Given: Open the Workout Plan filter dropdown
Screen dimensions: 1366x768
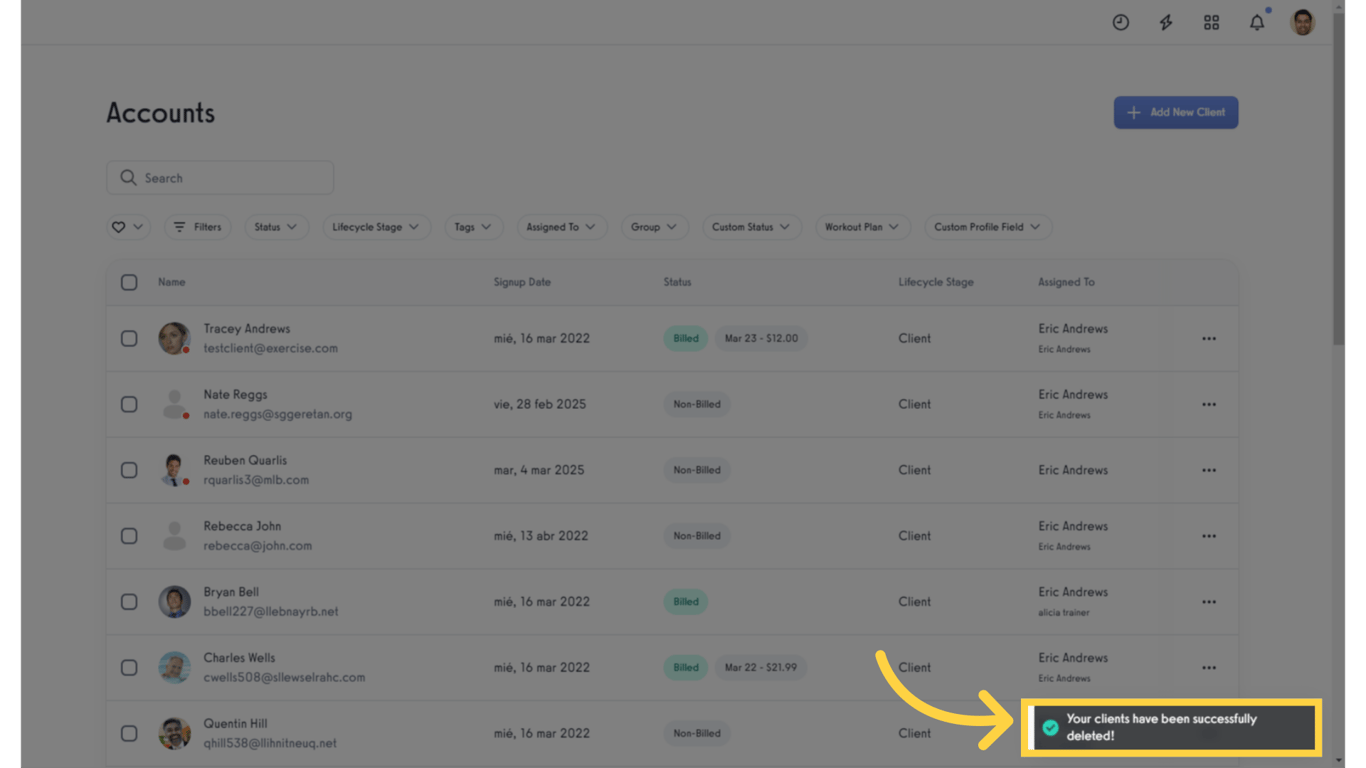Looking at the screenshot, I should 861,227.
